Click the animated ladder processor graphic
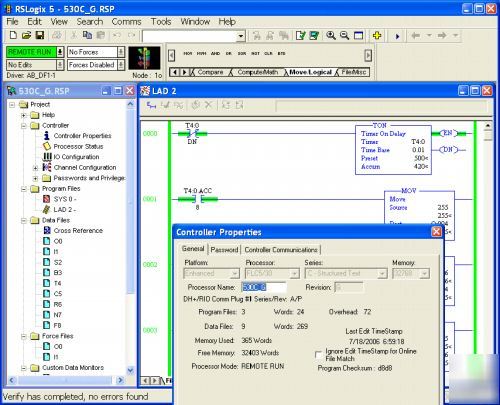 tap(144, 58)
